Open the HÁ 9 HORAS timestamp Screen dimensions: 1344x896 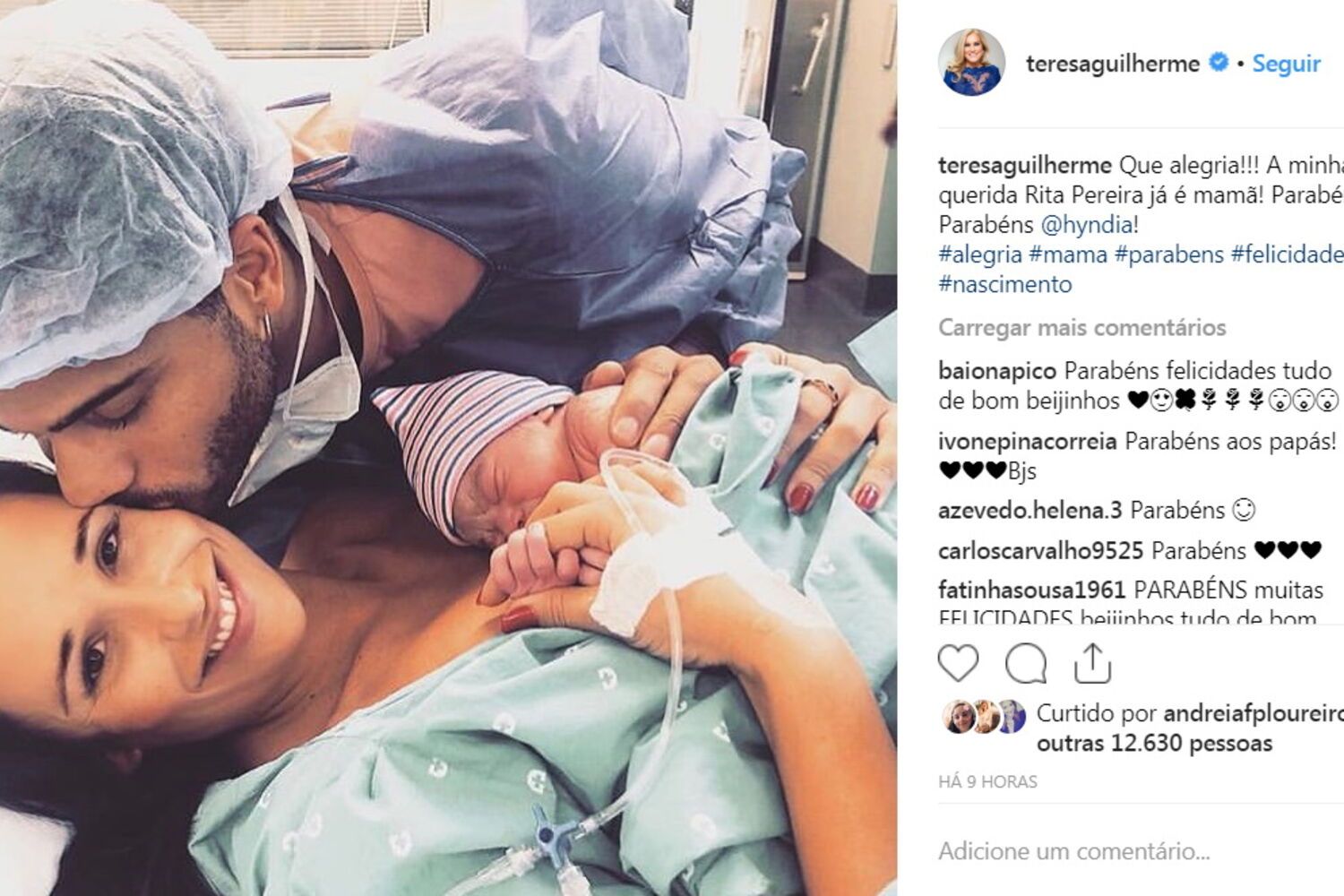(987, 781)
